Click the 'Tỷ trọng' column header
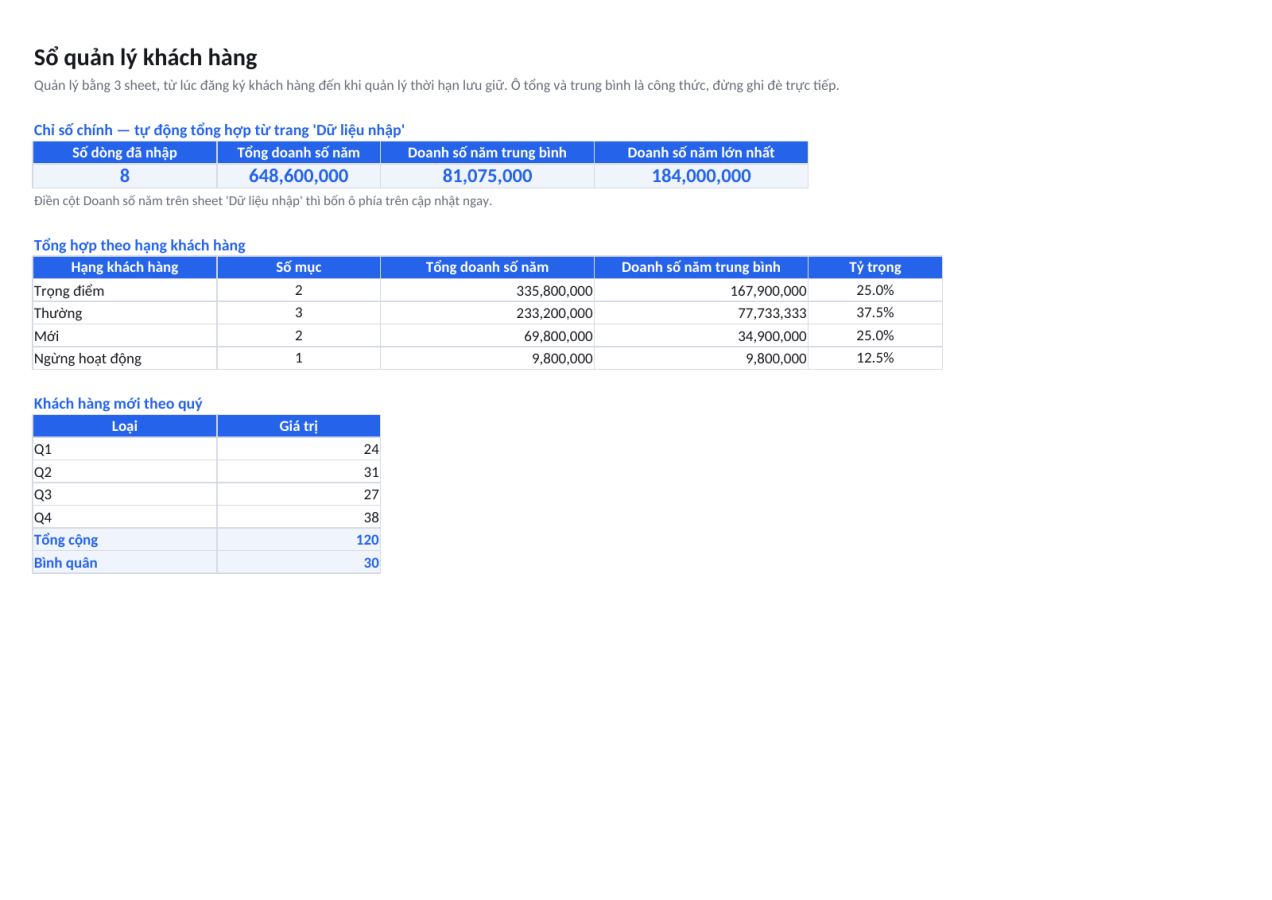This screenshot has width=1272, height=900. [875, 267]
